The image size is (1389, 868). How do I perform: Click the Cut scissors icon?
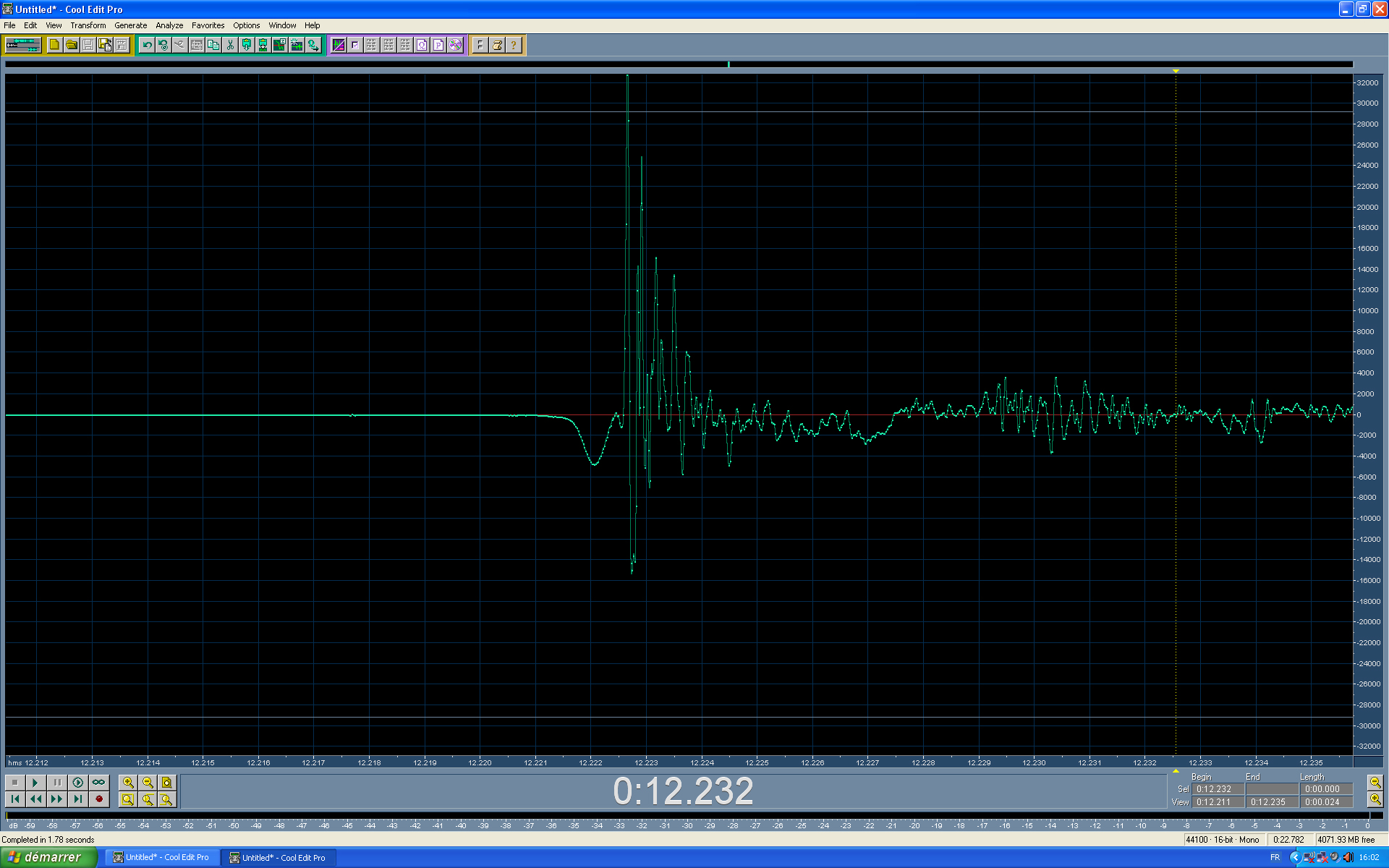(230, 45)
